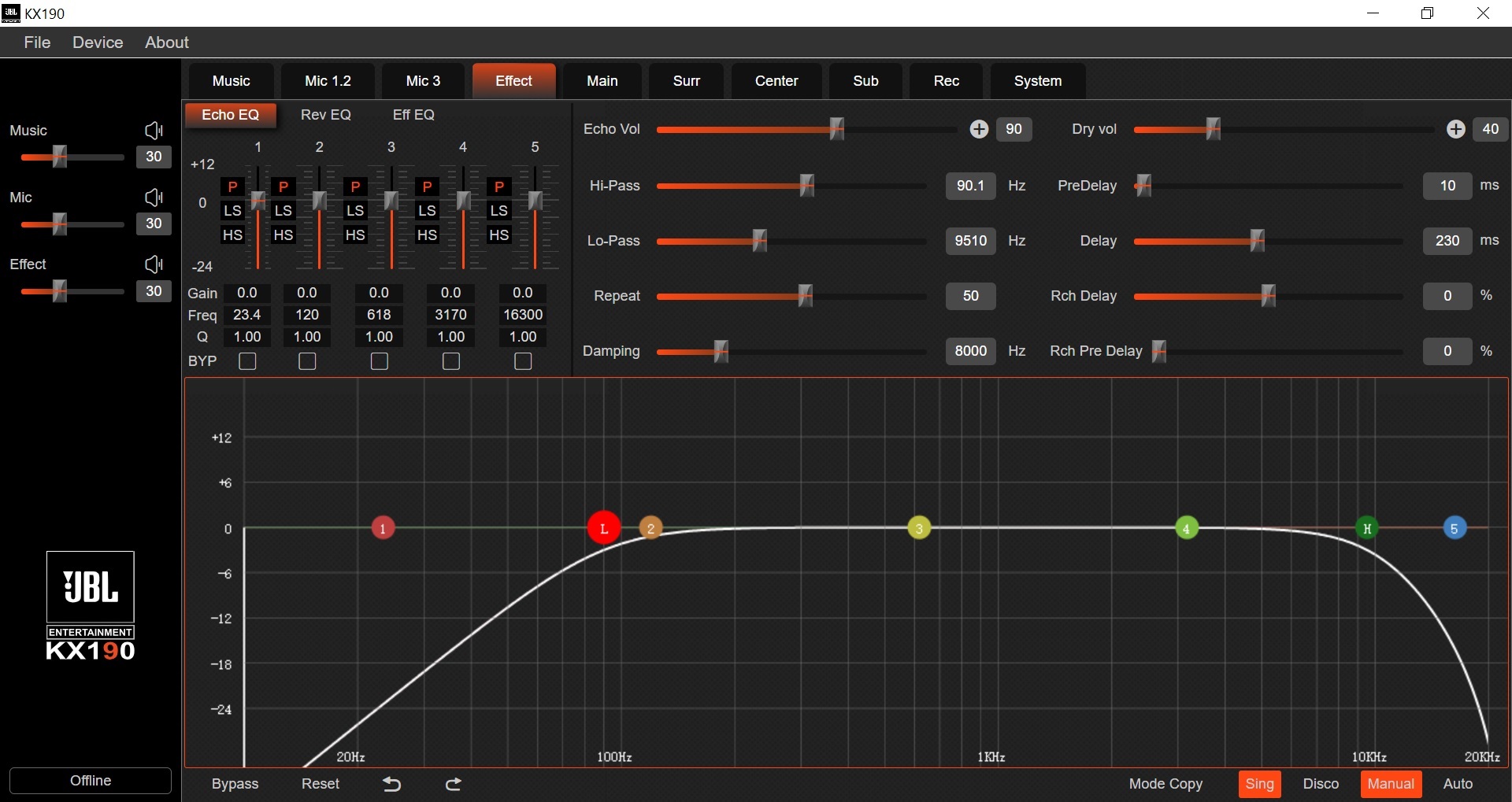
Task: Click the redo arrow icon
Action: (454, 784)
